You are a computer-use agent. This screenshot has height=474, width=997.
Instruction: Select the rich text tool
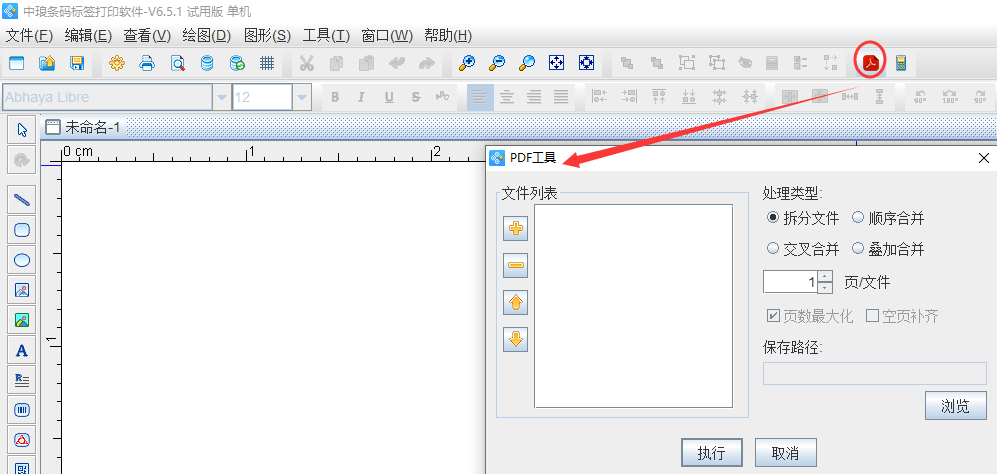[x=22, y=380]
